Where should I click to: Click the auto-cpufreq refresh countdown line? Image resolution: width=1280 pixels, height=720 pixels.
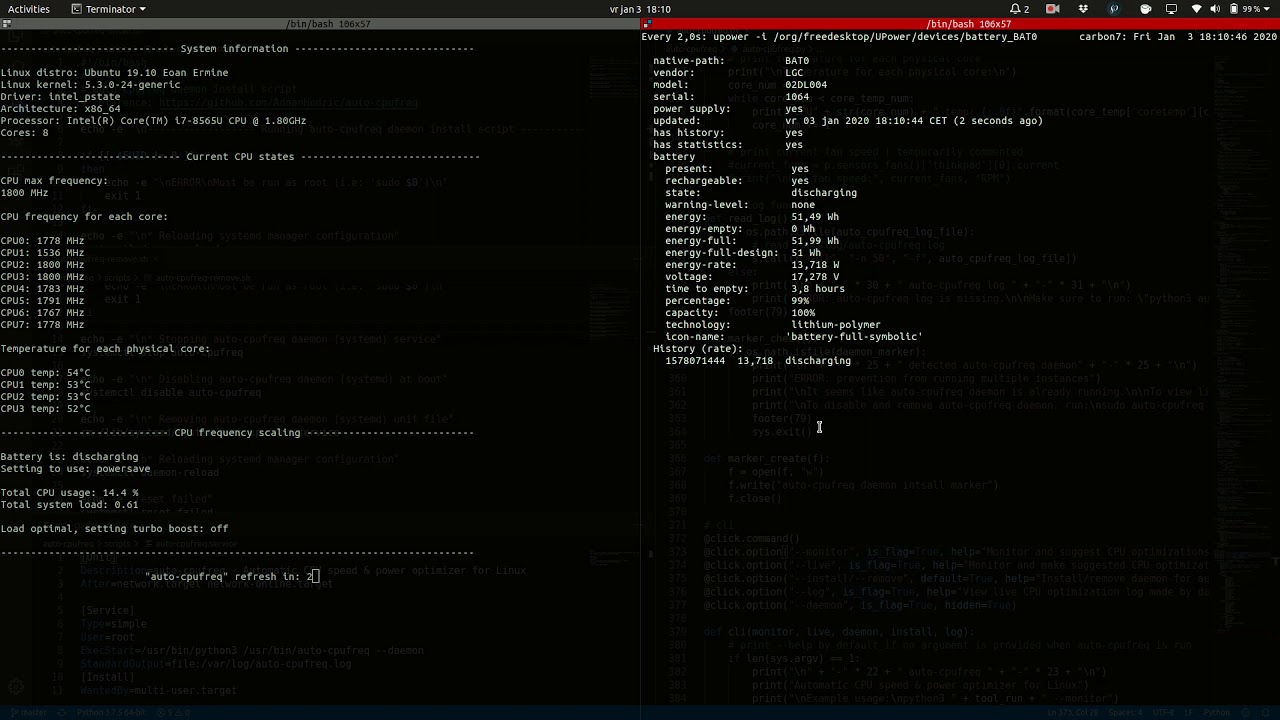coord(232,576)
